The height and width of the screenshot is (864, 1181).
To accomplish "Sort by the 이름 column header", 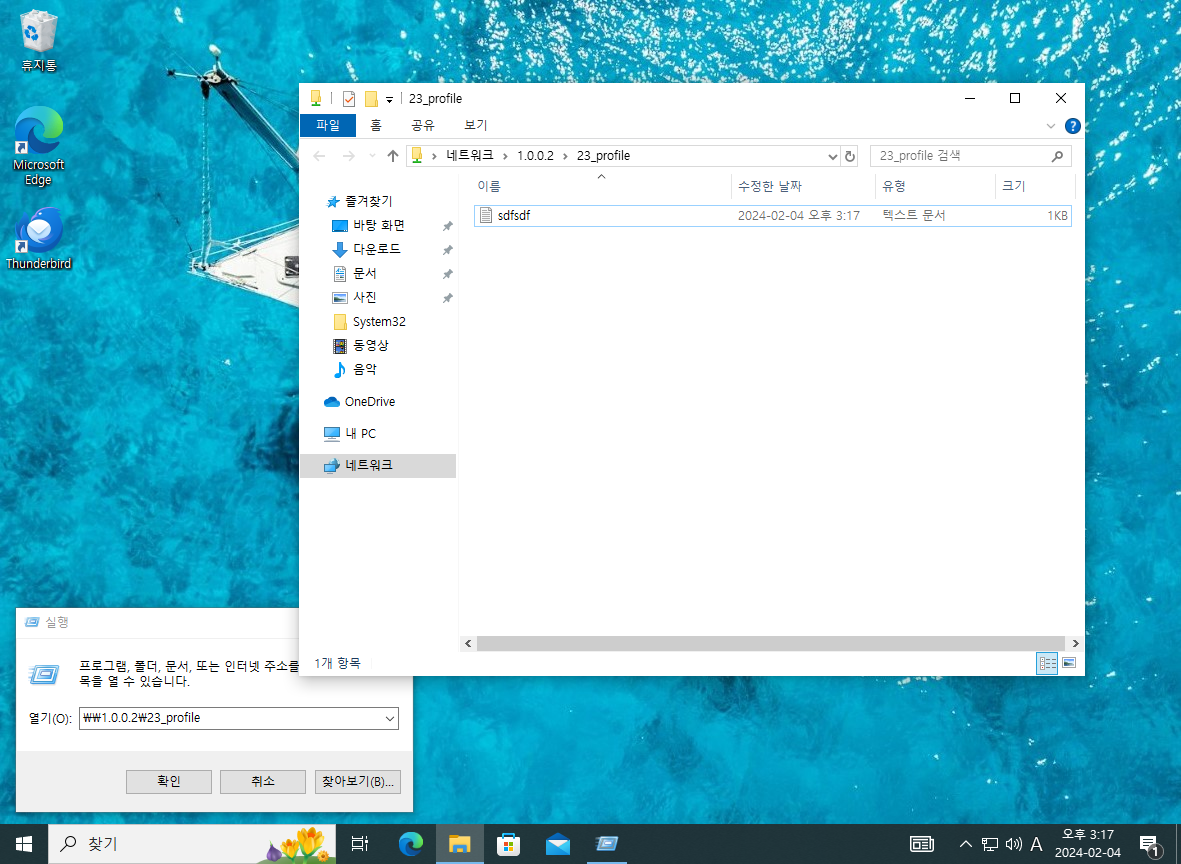I will tap(601, 186).
